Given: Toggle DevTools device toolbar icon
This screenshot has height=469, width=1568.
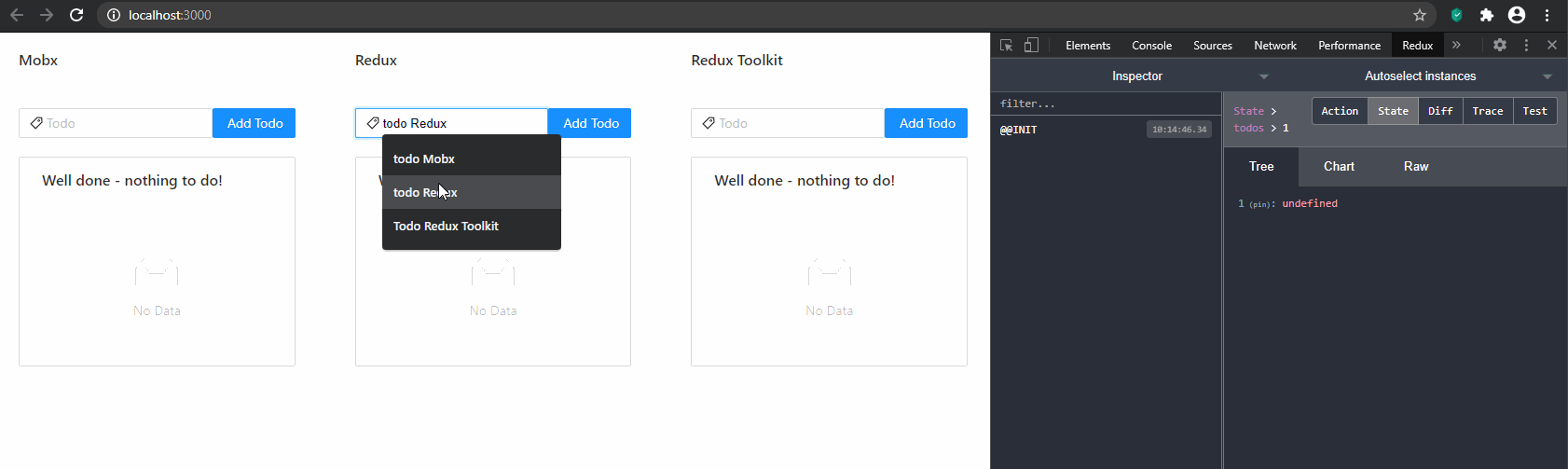Looking at the screenshot, I should tap(1031, 45).
